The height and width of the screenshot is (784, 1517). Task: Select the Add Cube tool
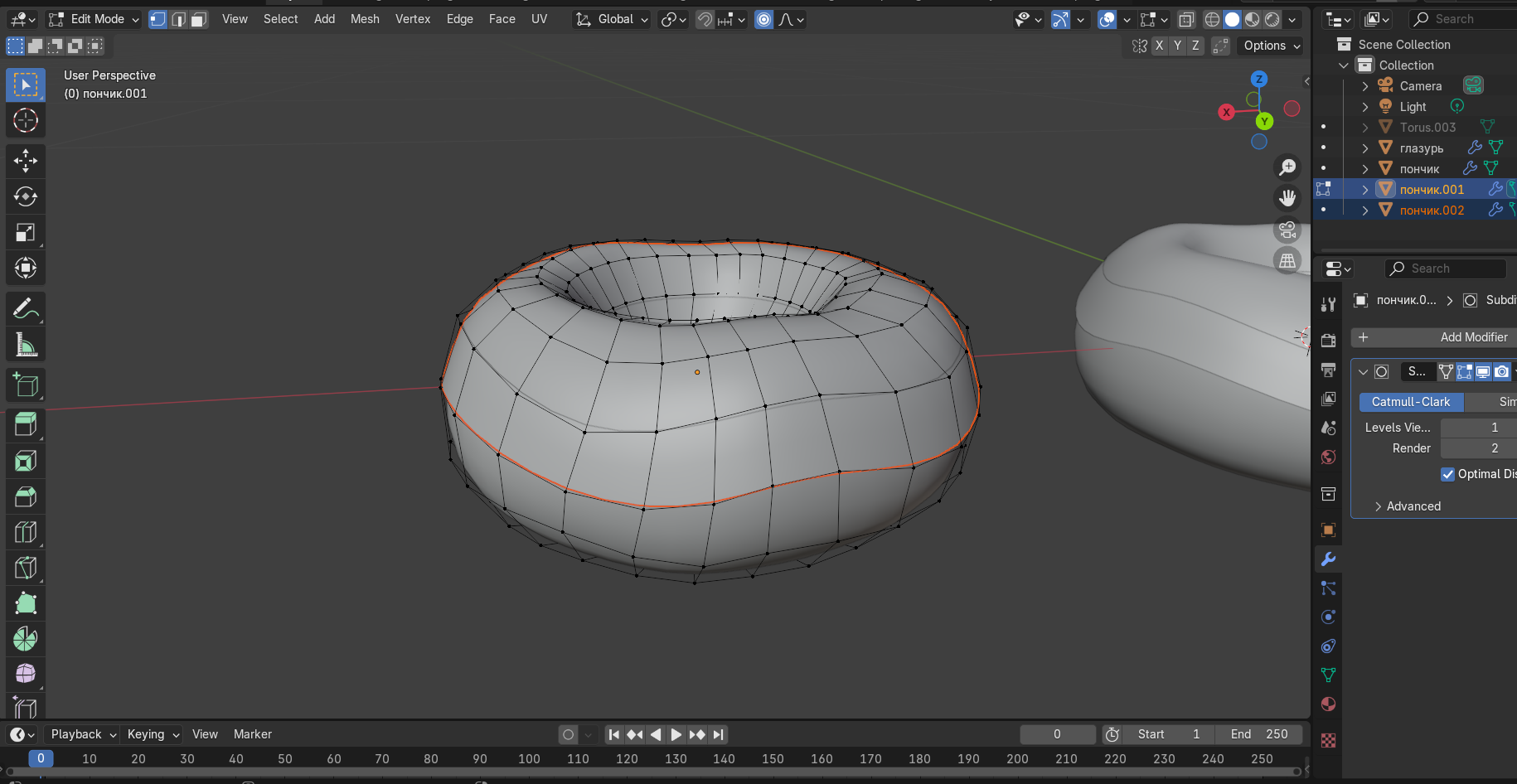click(26, 385)
